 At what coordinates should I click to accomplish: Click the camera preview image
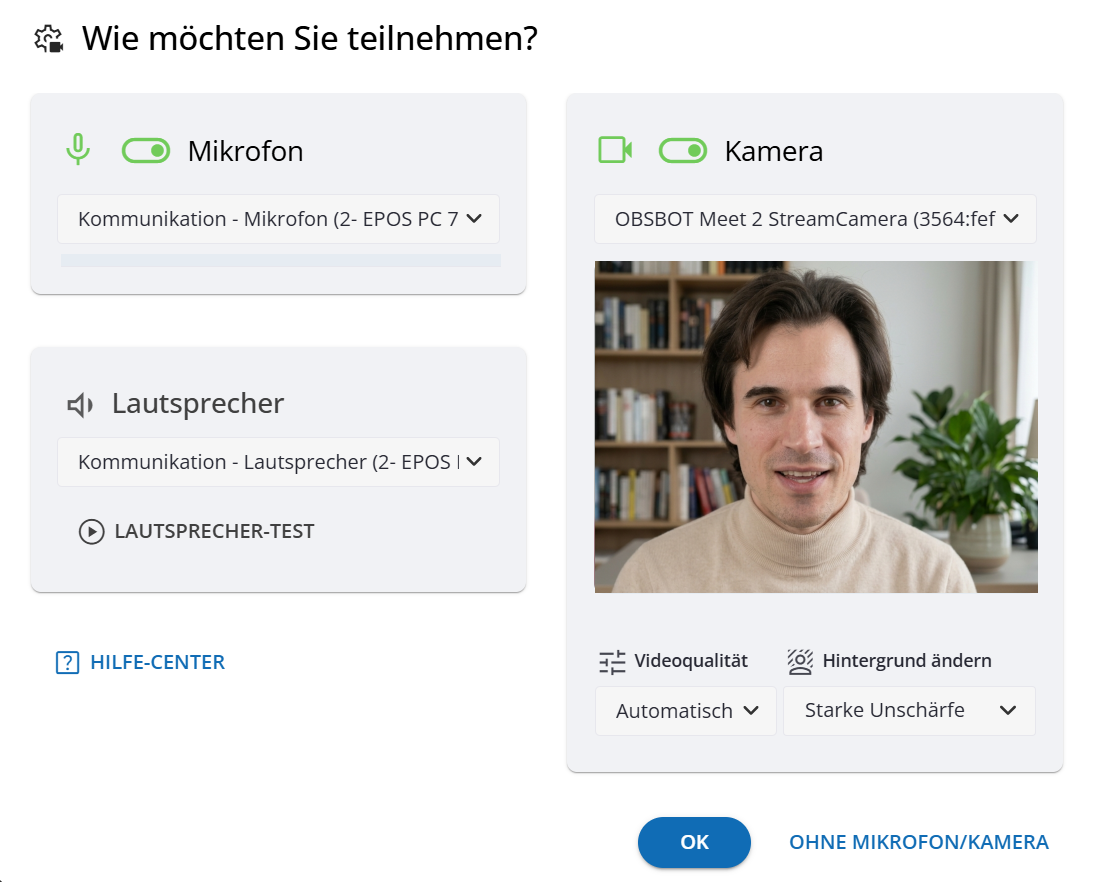tap(816, 427)
